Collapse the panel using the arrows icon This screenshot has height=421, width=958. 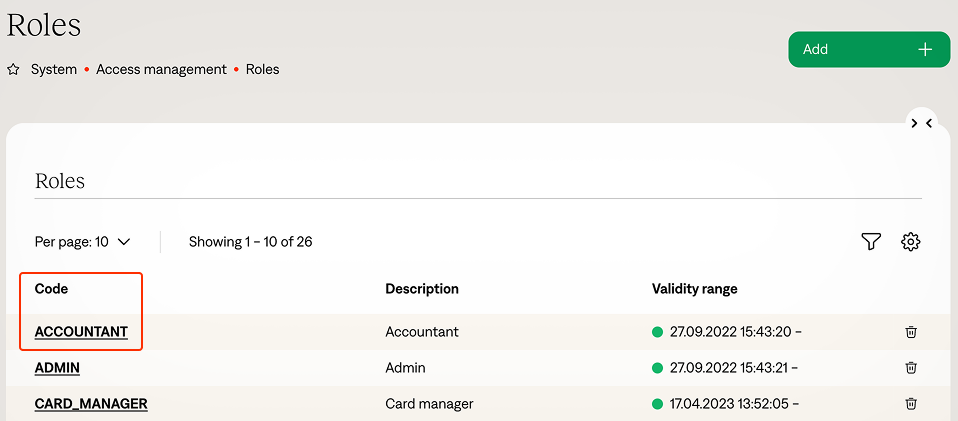(x=921, y=123)
